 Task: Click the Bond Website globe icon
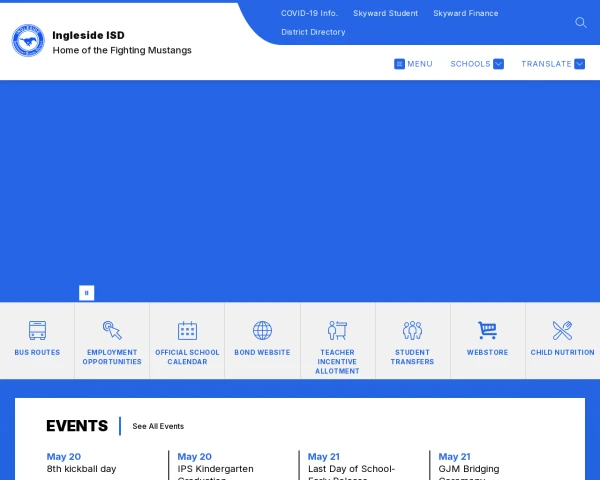click(x=262, y=330)
